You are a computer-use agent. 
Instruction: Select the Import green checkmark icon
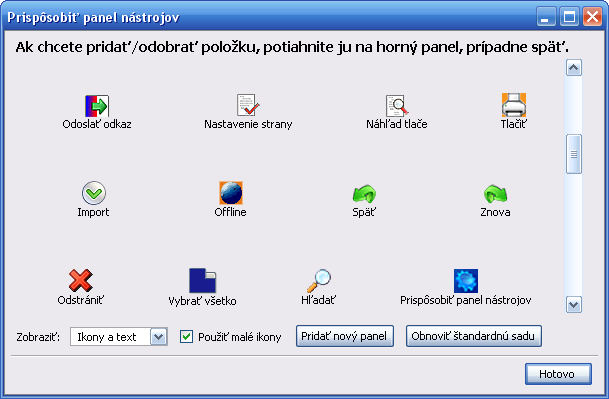pyautogui.click(x=94, y=193)
